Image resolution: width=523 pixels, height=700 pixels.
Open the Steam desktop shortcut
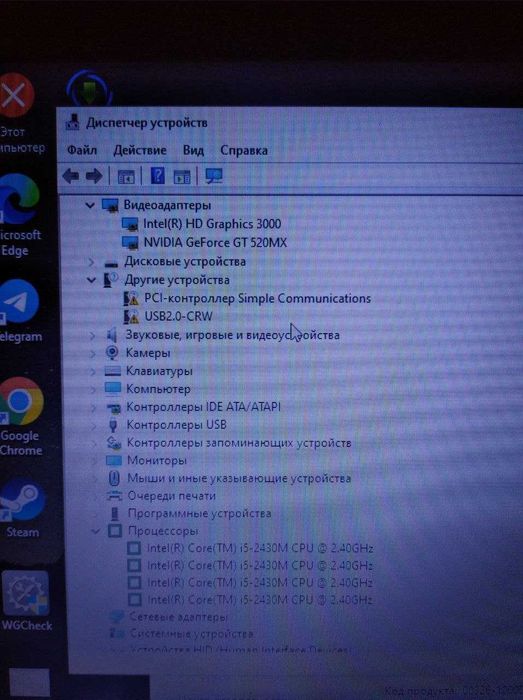22,507
